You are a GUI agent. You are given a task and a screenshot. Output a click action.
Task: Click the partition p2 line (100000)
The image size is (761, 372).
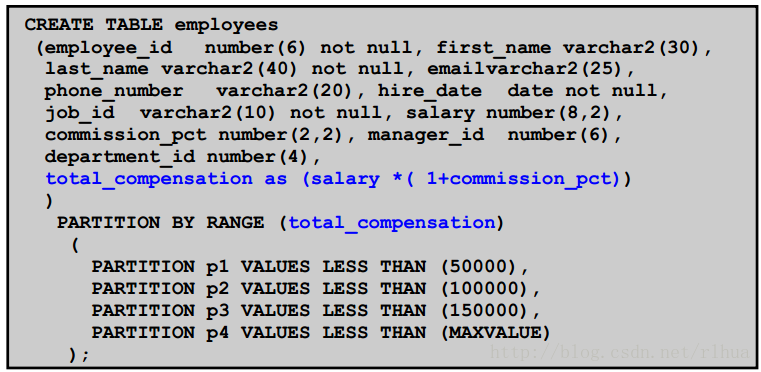316,289
